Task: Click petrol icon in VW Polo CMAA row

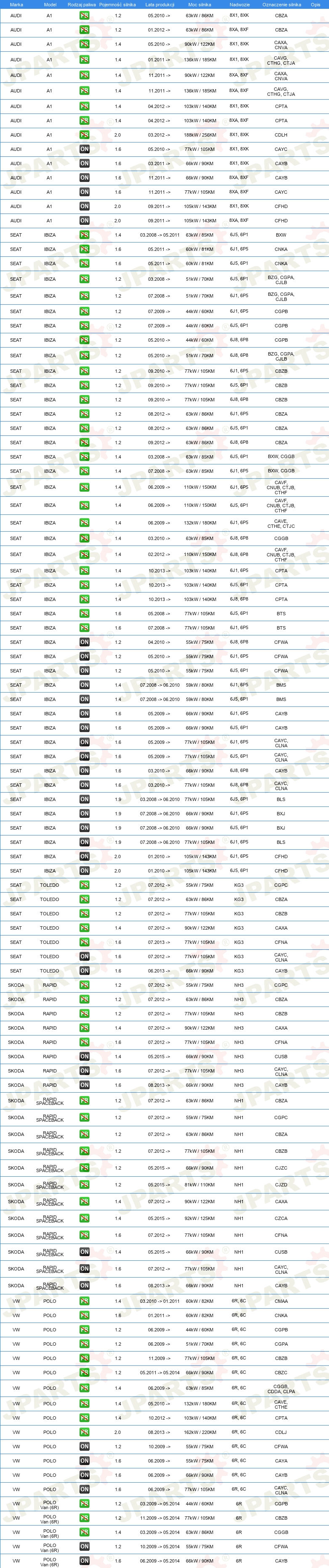Action: click(84, 1302)
